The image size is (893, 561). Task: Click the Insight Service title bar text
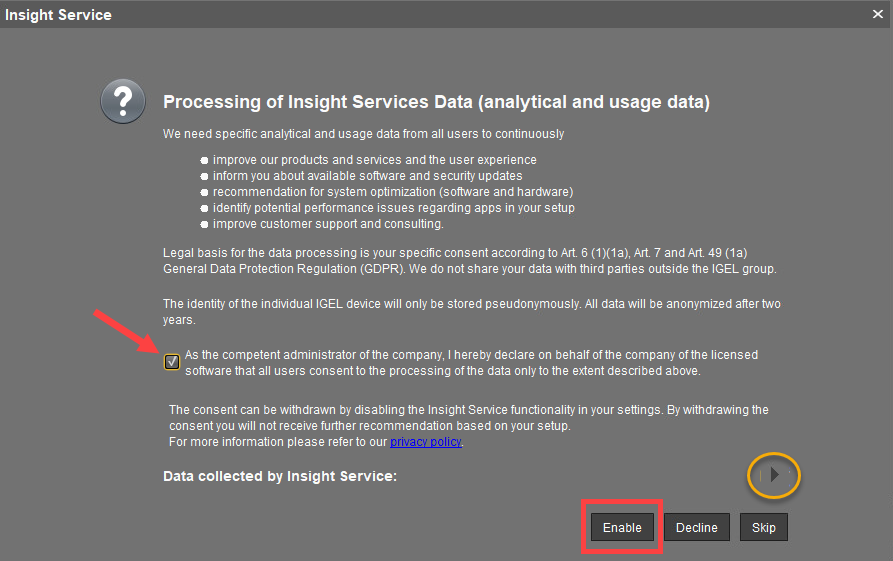point(58,15)
